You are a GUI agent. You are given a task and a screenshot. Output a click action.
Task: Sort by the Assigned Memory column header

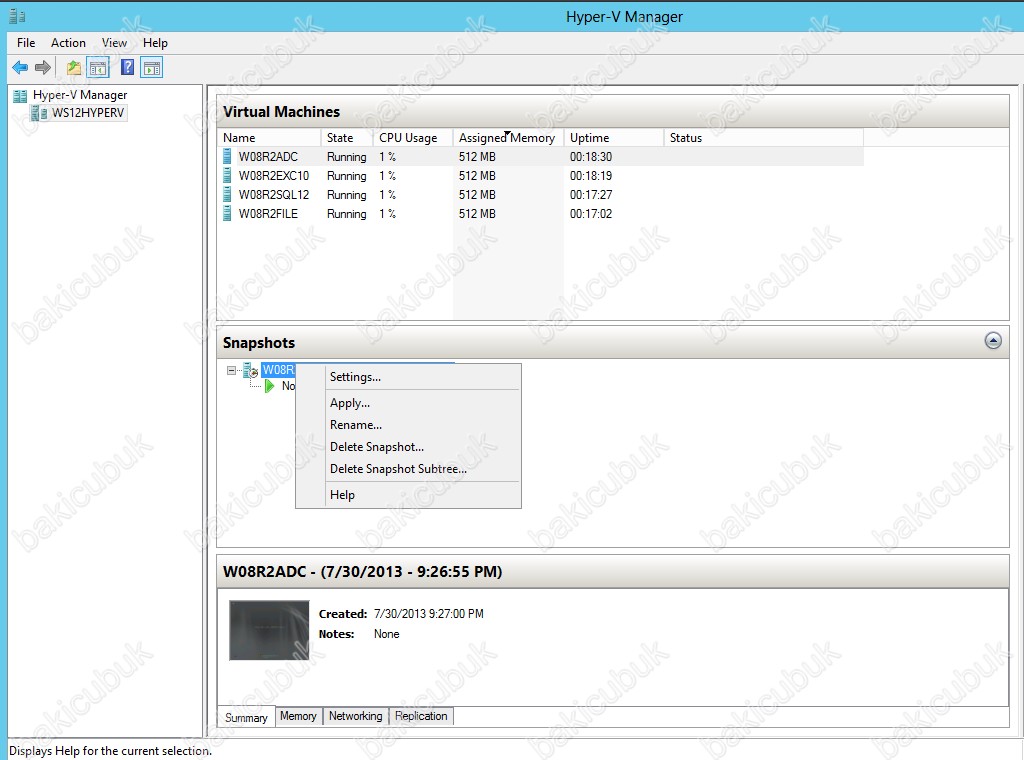(x=508, y=138)
